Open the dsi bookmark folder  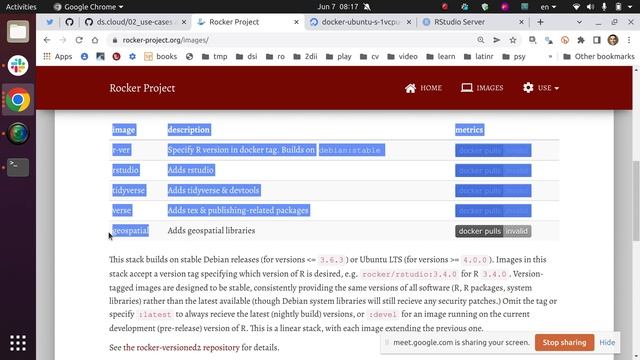point(247,56)
